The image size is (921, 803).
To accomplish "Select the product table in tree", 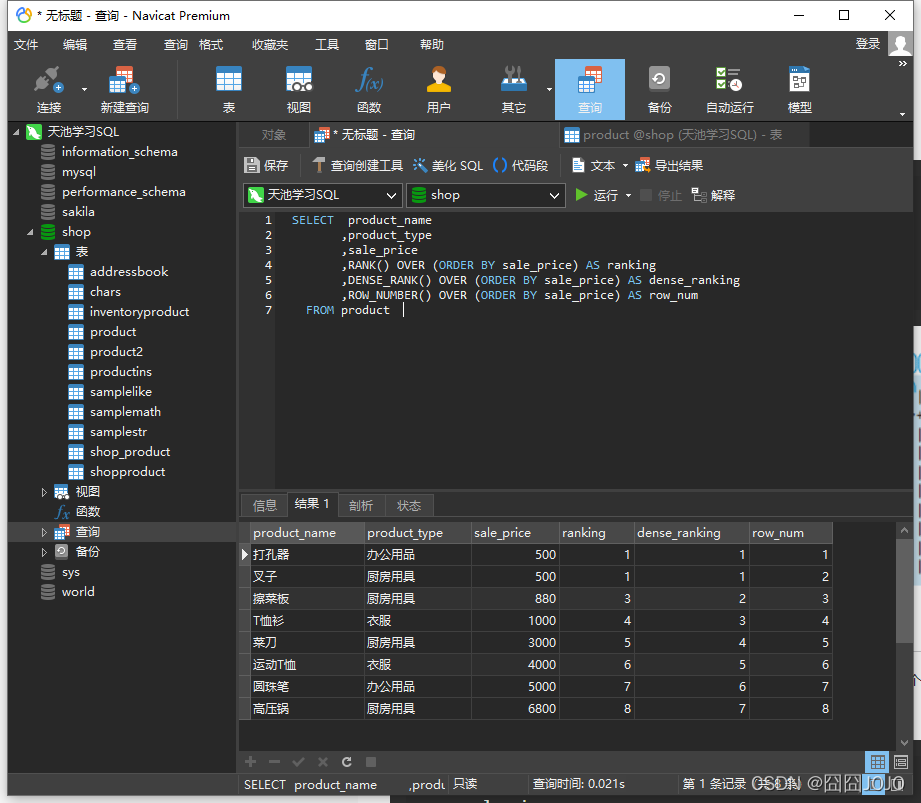I will click(113, 332).
